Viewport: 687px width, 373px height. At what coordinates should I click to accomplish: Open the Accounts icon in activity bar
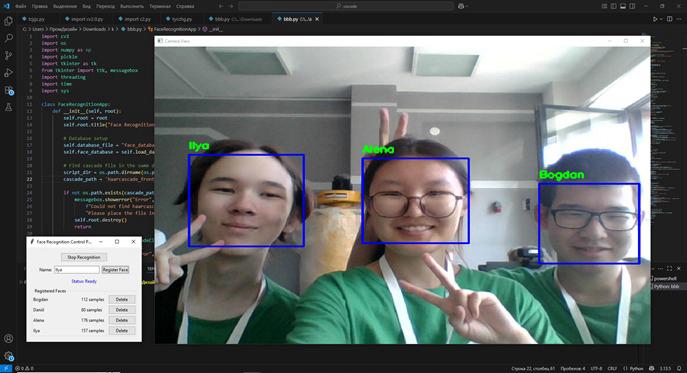click(8, 338)
